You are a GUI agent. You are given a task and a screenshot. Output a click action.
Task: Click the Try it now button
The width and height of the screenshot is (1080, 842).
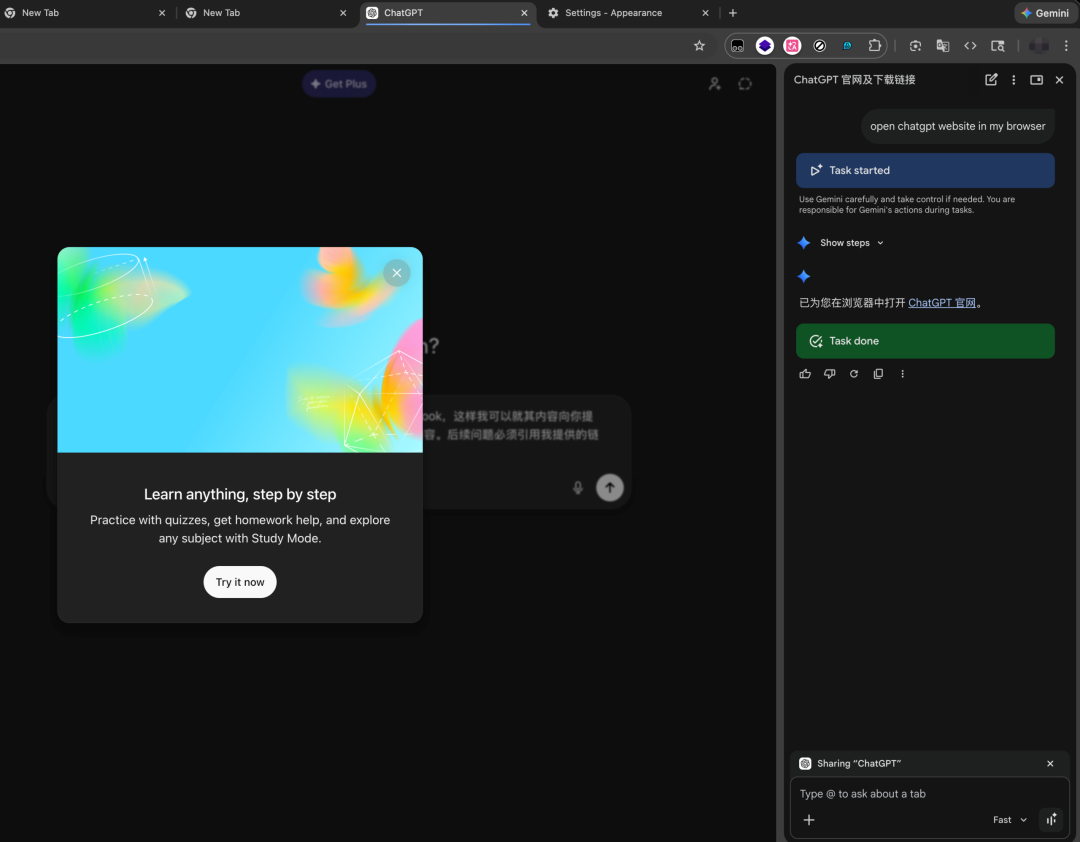[x=240, y=582]
